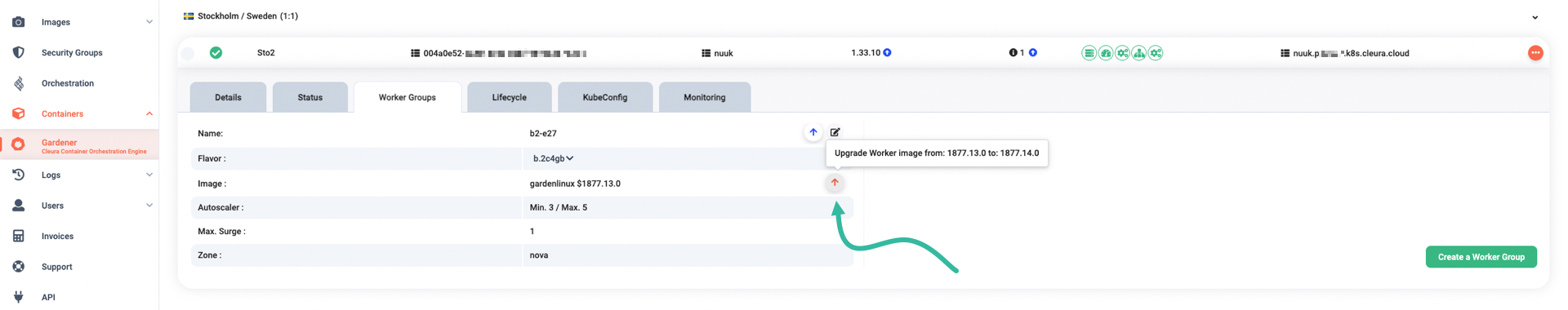Click the Gardener hexagon icon

(x=18, y=144)
